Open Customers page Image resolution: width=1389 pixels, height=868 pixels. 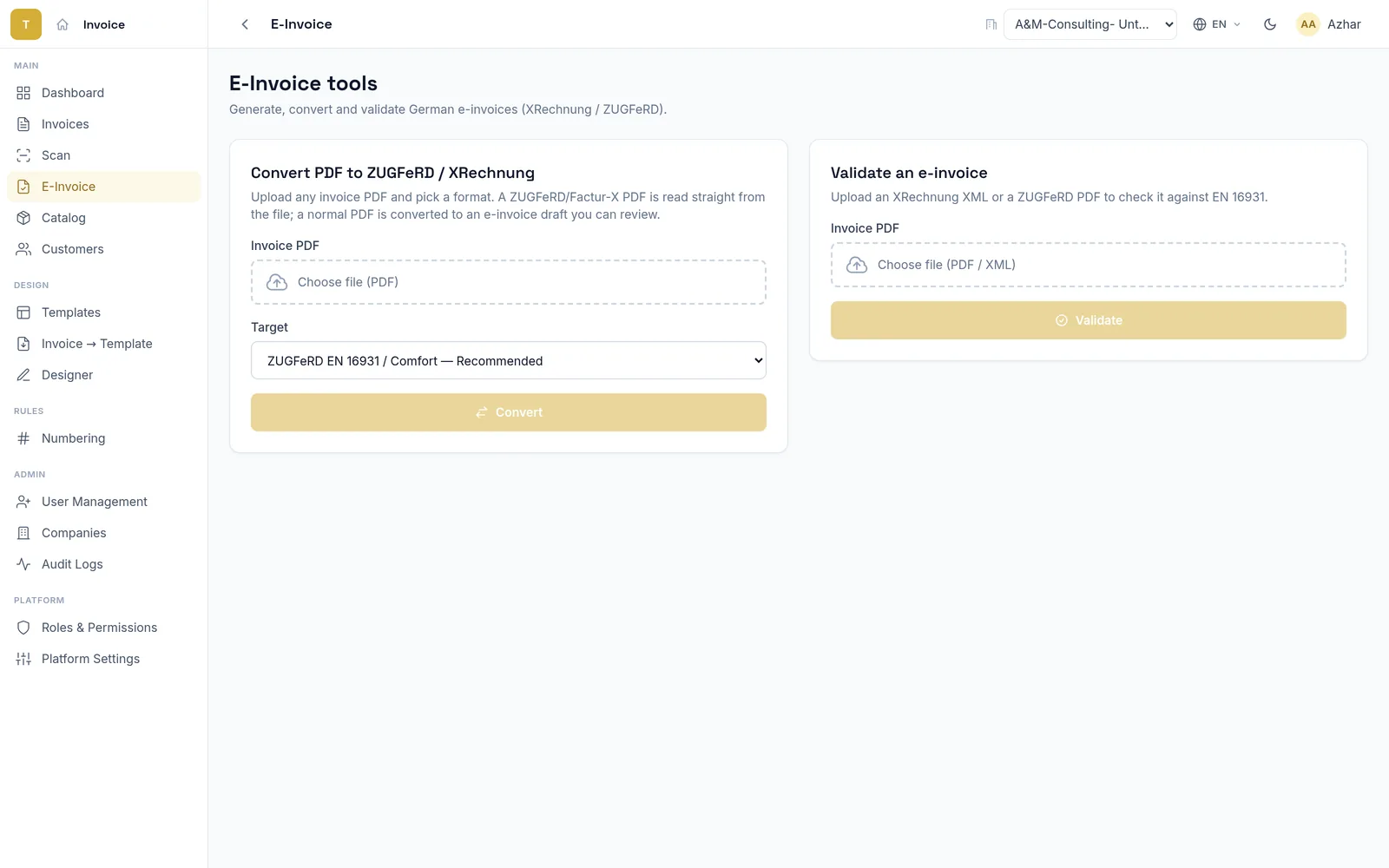pos(104,249)
